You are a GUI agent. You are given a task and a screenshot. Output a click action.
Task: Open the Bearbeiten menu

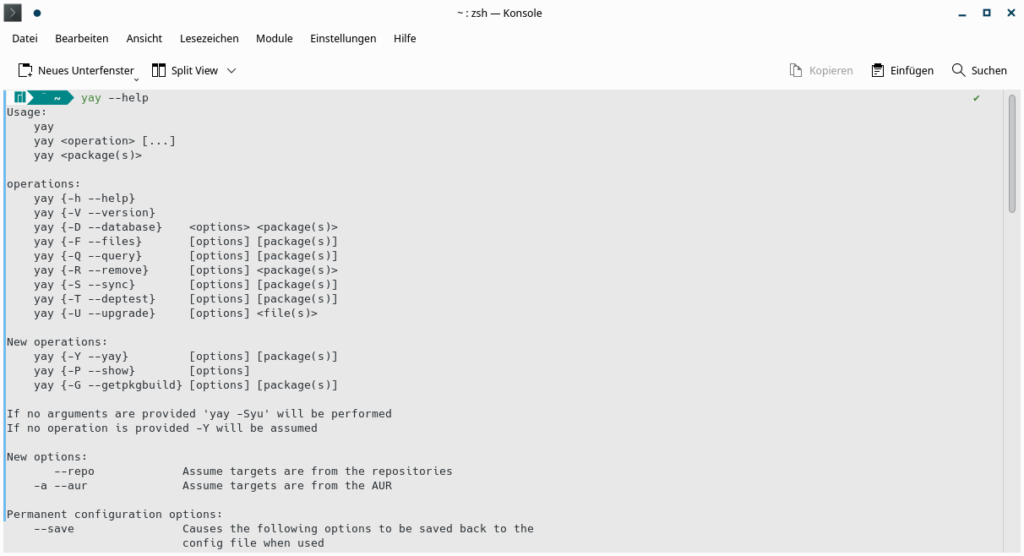pyautogui.click(x=82, y=39)
